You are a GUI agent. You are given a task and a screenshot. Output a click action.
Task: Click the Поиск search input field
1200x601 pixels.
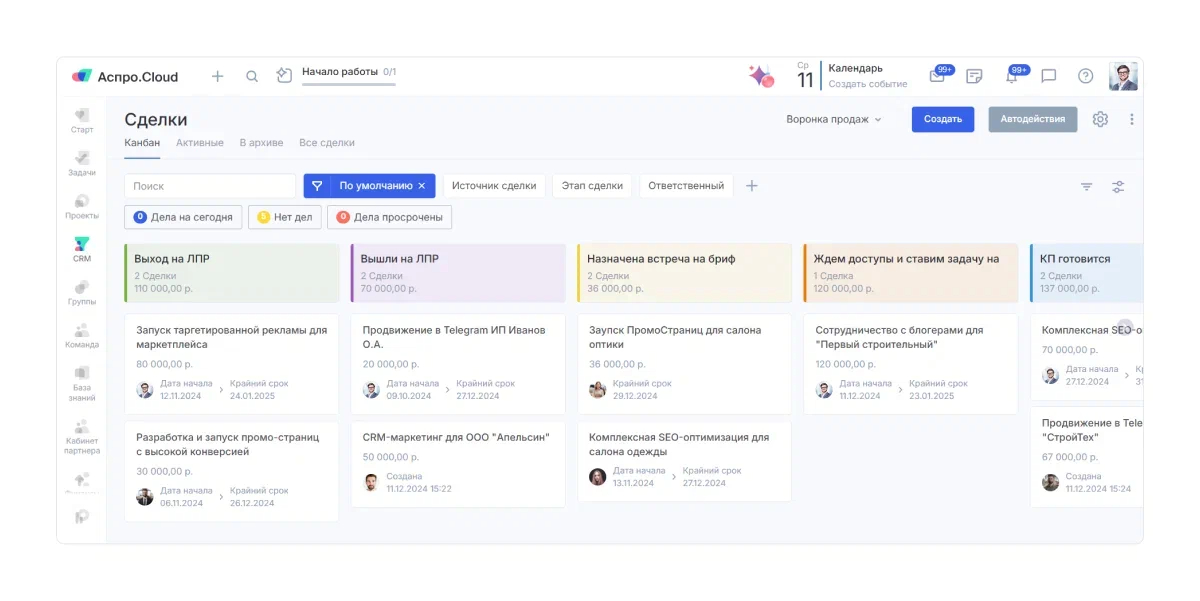pyautogui.click(x=210, y=186)
